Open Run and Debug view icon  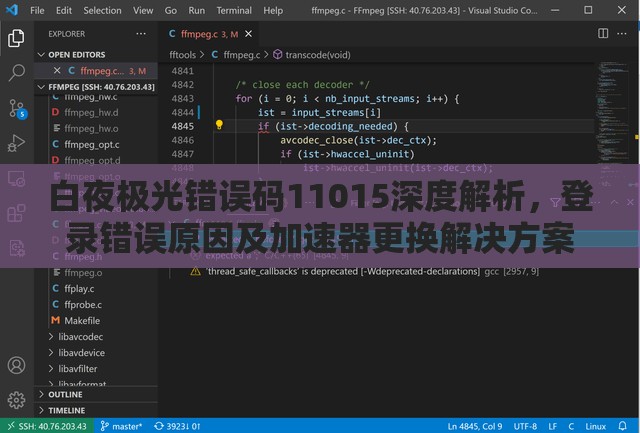pos(16,143)
